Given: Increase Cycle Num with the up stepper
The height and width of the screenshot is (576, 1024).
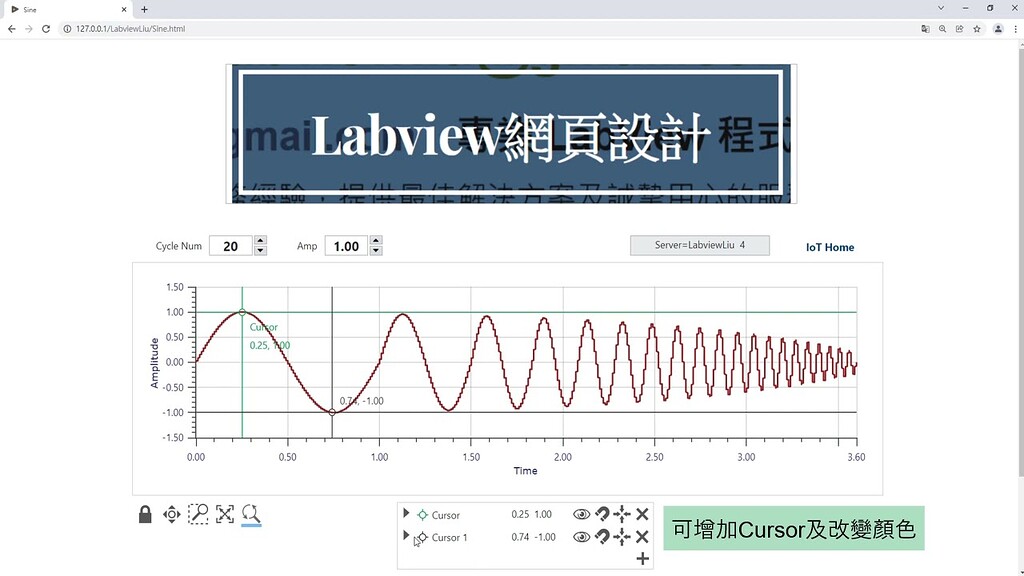Looking at the screenshot, I should pyautogui.click(x=259, y=241).
